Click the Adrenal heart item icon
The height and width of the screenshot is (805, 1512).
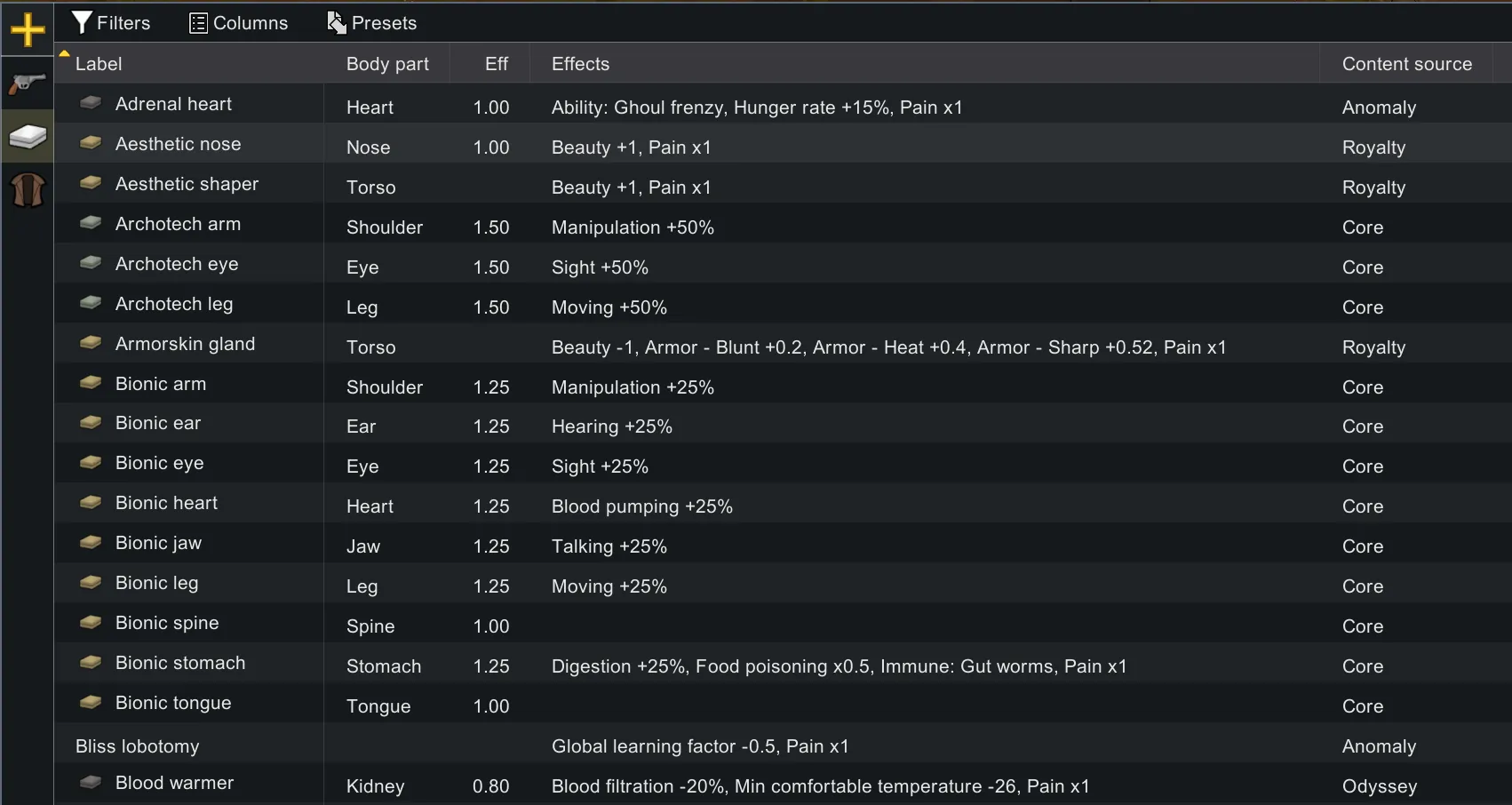click(91, 103)
